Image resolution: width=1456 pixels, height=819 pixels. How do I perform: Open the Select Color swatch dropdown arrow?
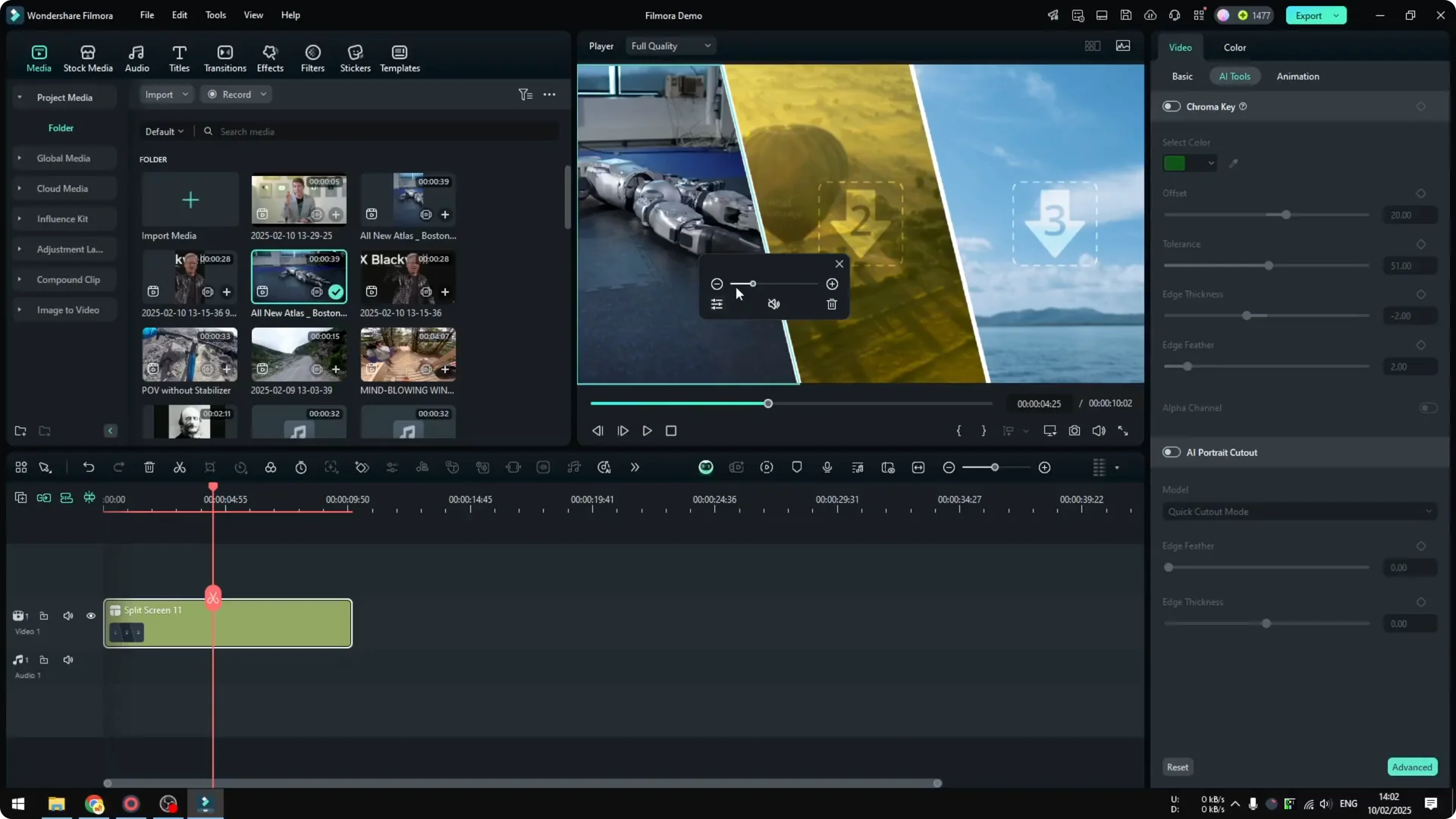click(1211, 163)
